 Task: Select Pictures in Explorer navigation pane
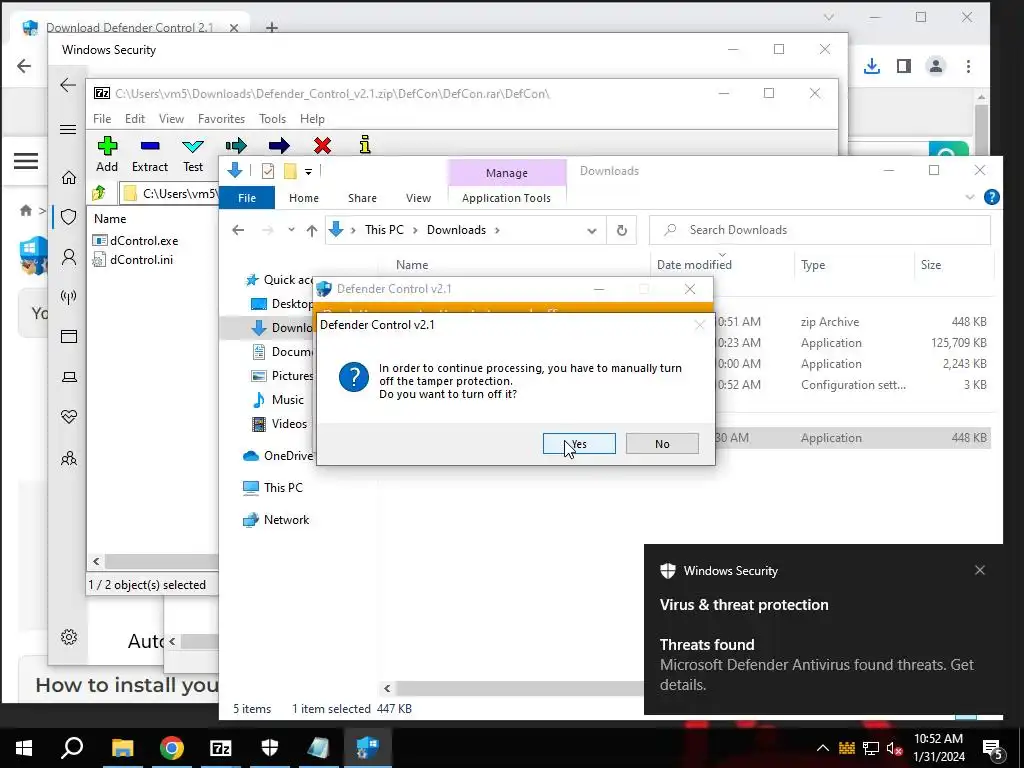283,376
